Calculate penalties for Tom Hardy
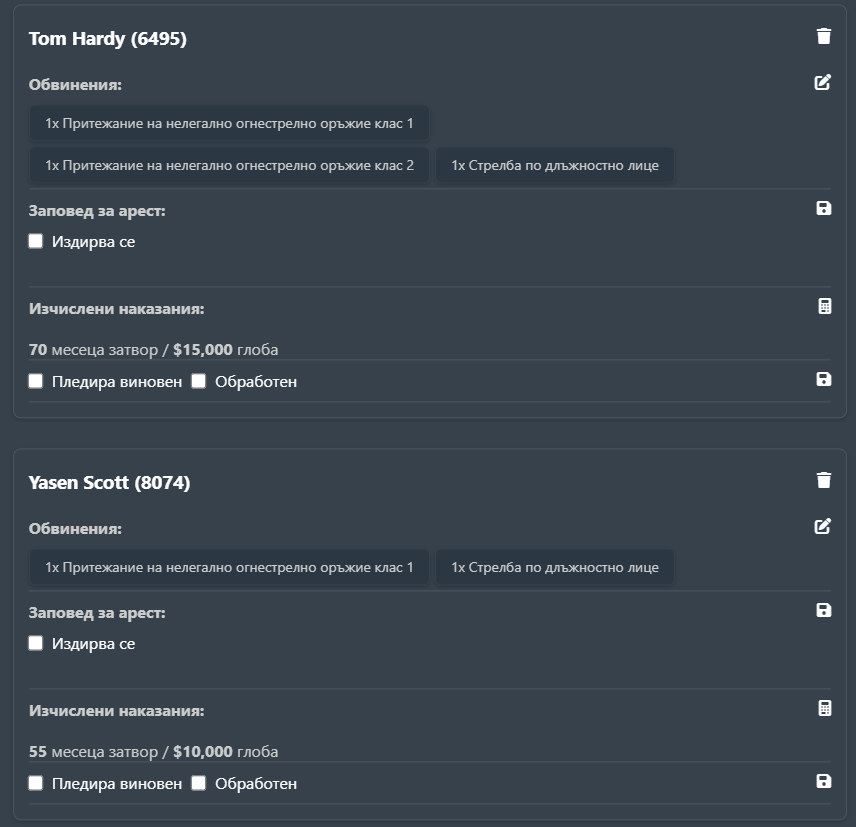856x827 pixels. [x=824, y=307]
